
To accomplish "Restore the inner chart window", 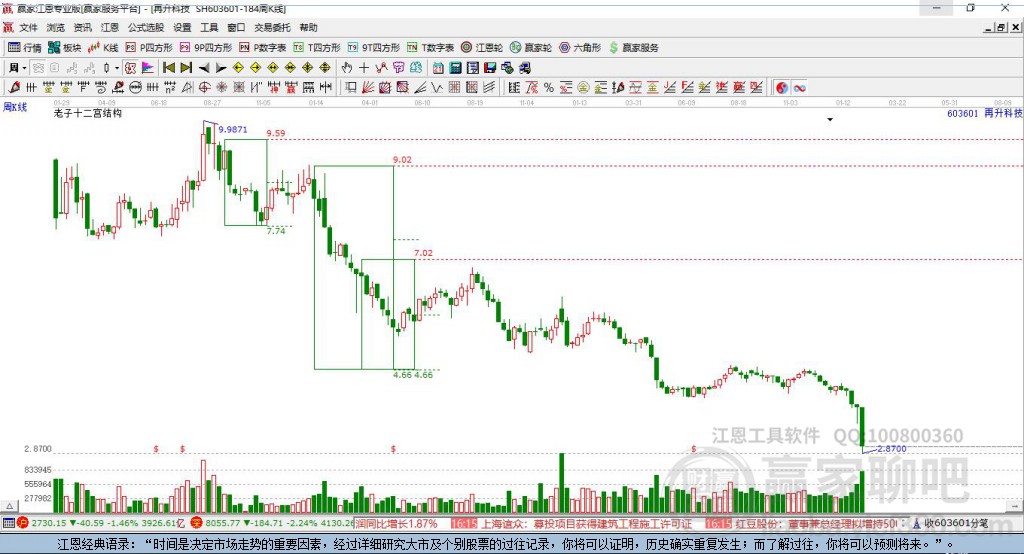I will tap(1001, 27).
